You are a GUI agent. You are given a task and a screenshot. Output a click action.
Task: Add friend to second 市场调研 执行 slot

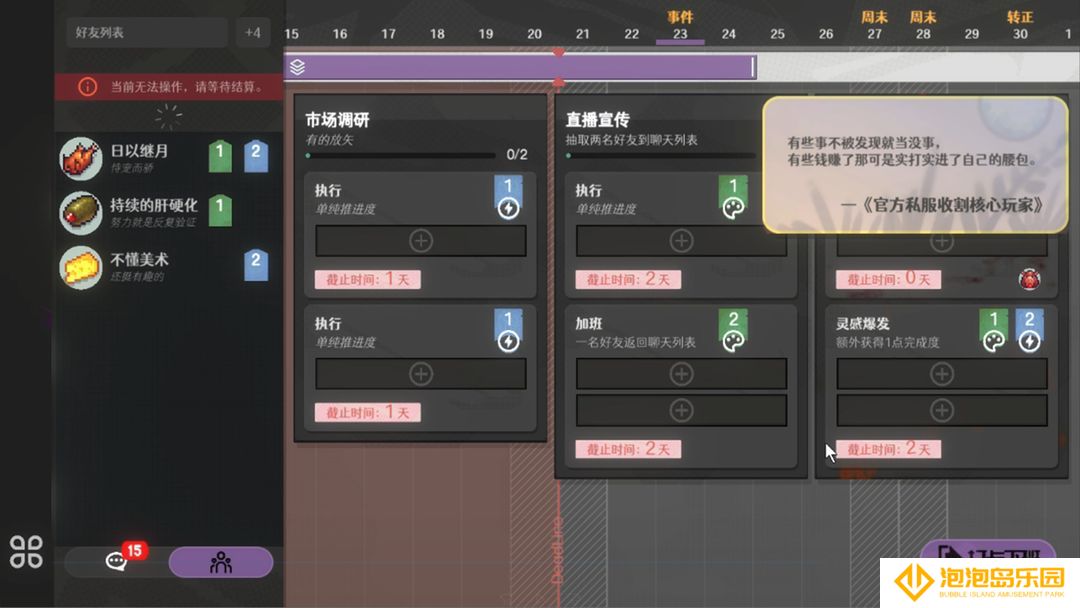pos(421,374)
